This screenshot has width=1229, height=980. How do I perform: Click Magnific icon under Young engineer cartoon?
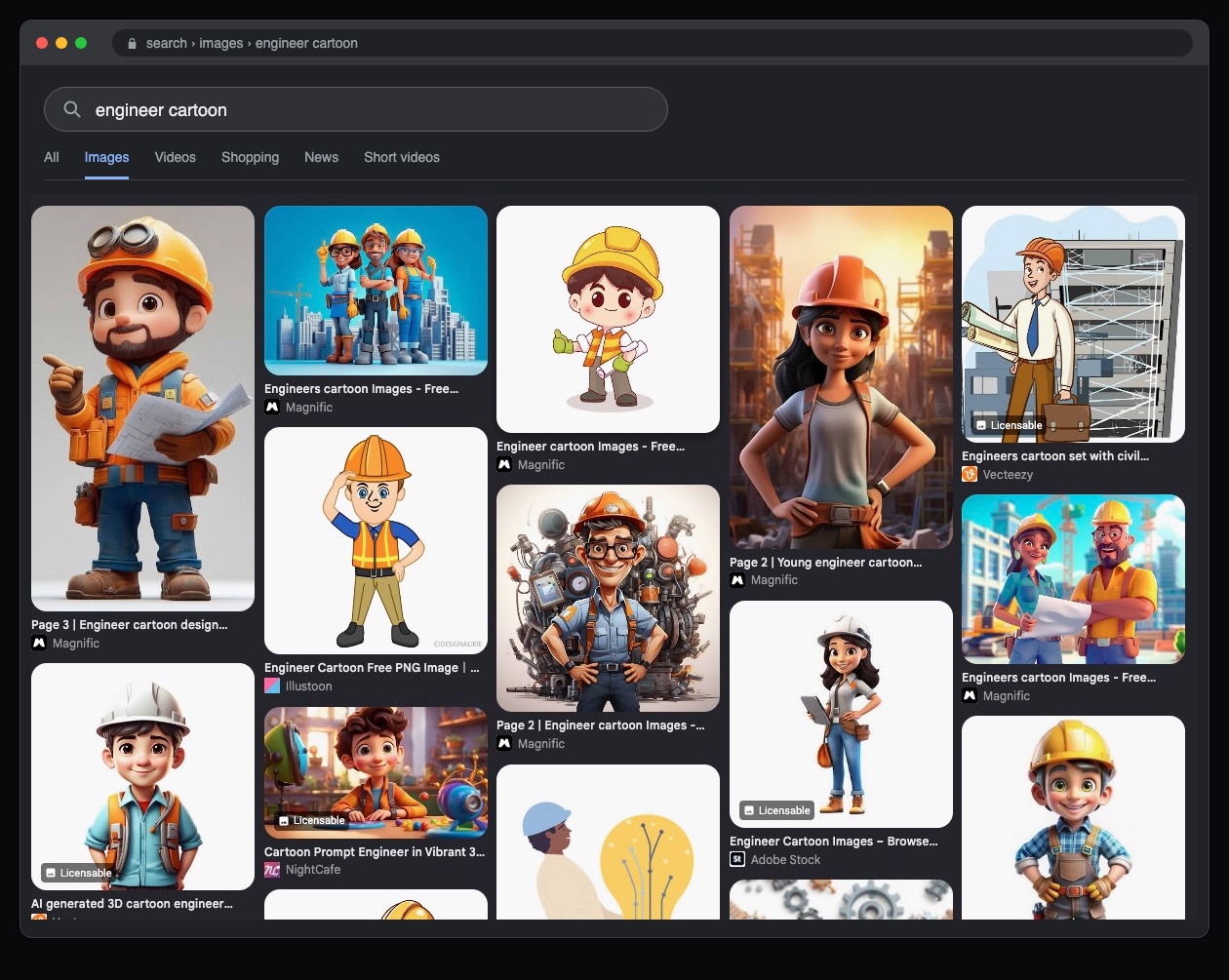[737, 579]
